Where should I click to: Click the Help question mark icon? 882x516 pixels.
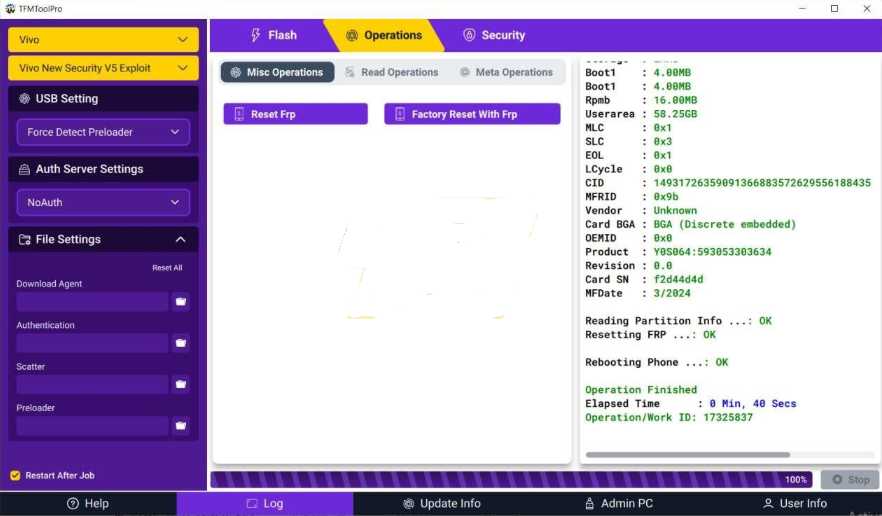(72, 504)
